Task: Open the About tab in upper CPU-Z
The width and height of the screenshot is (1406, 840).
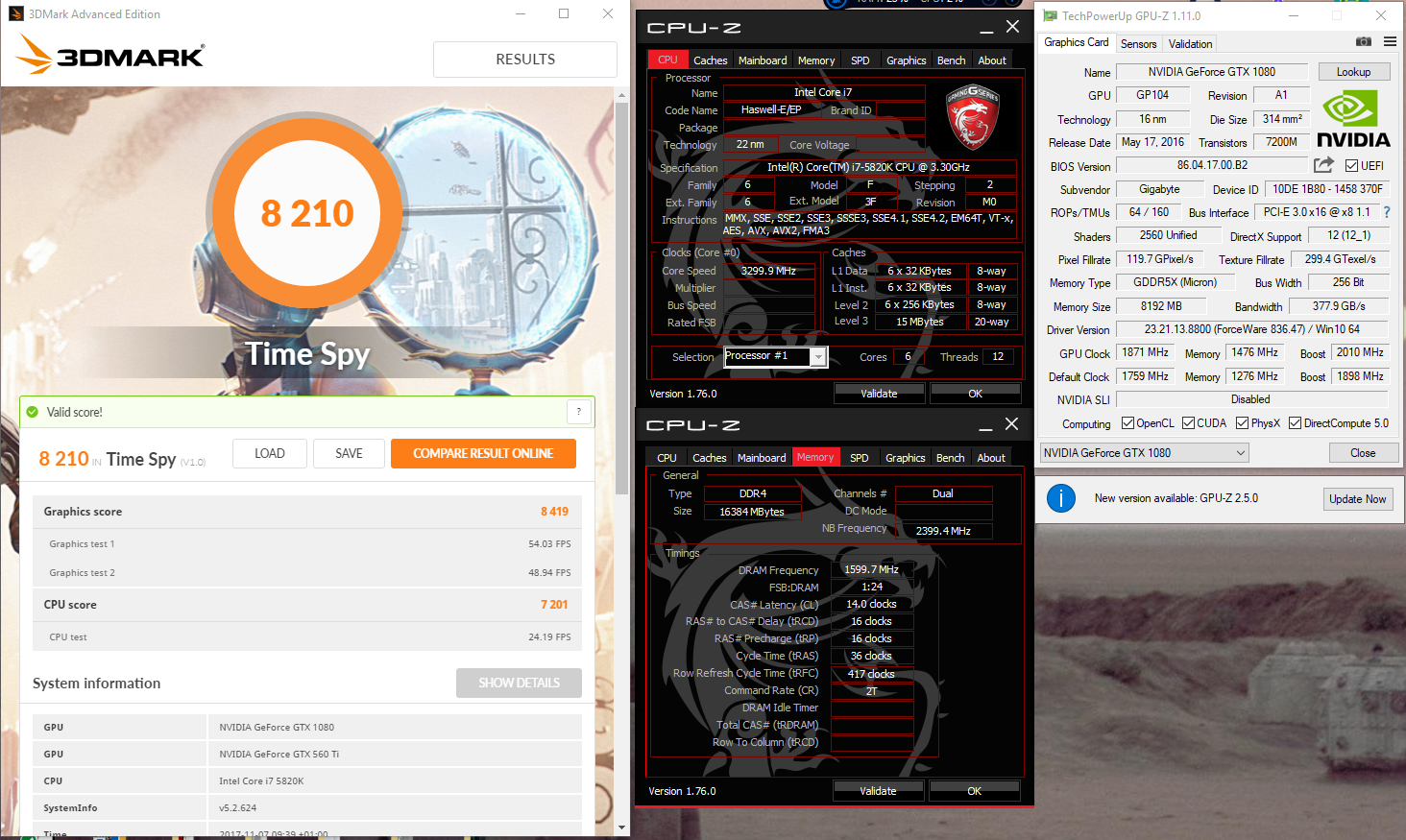Action: pyautogui.click(x=992, y=60)
